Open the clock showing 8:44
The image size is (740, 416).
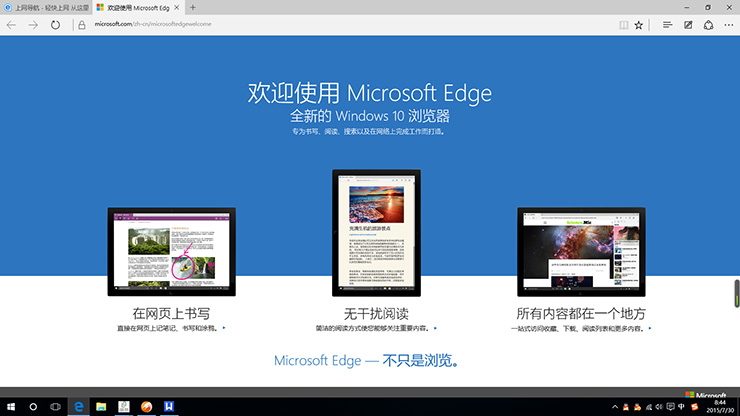pos(720,407)
